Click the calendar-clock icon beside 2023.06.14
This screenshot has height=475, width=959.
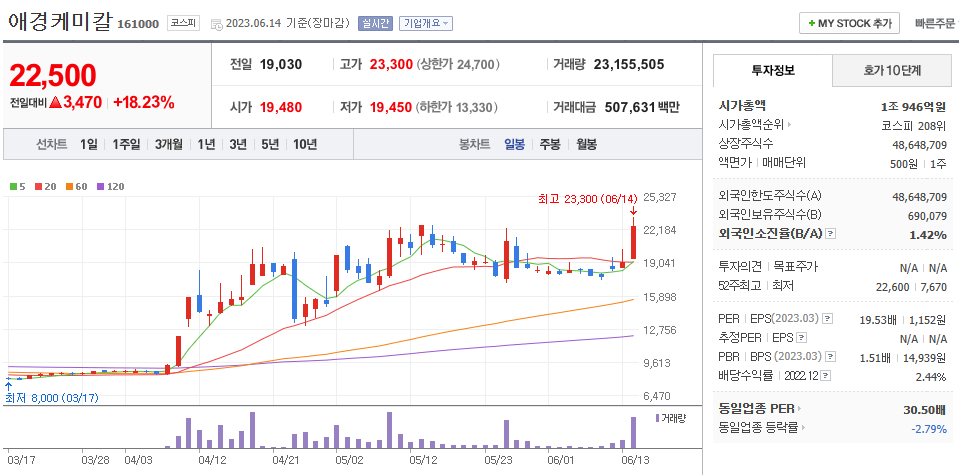click(217, 24)
